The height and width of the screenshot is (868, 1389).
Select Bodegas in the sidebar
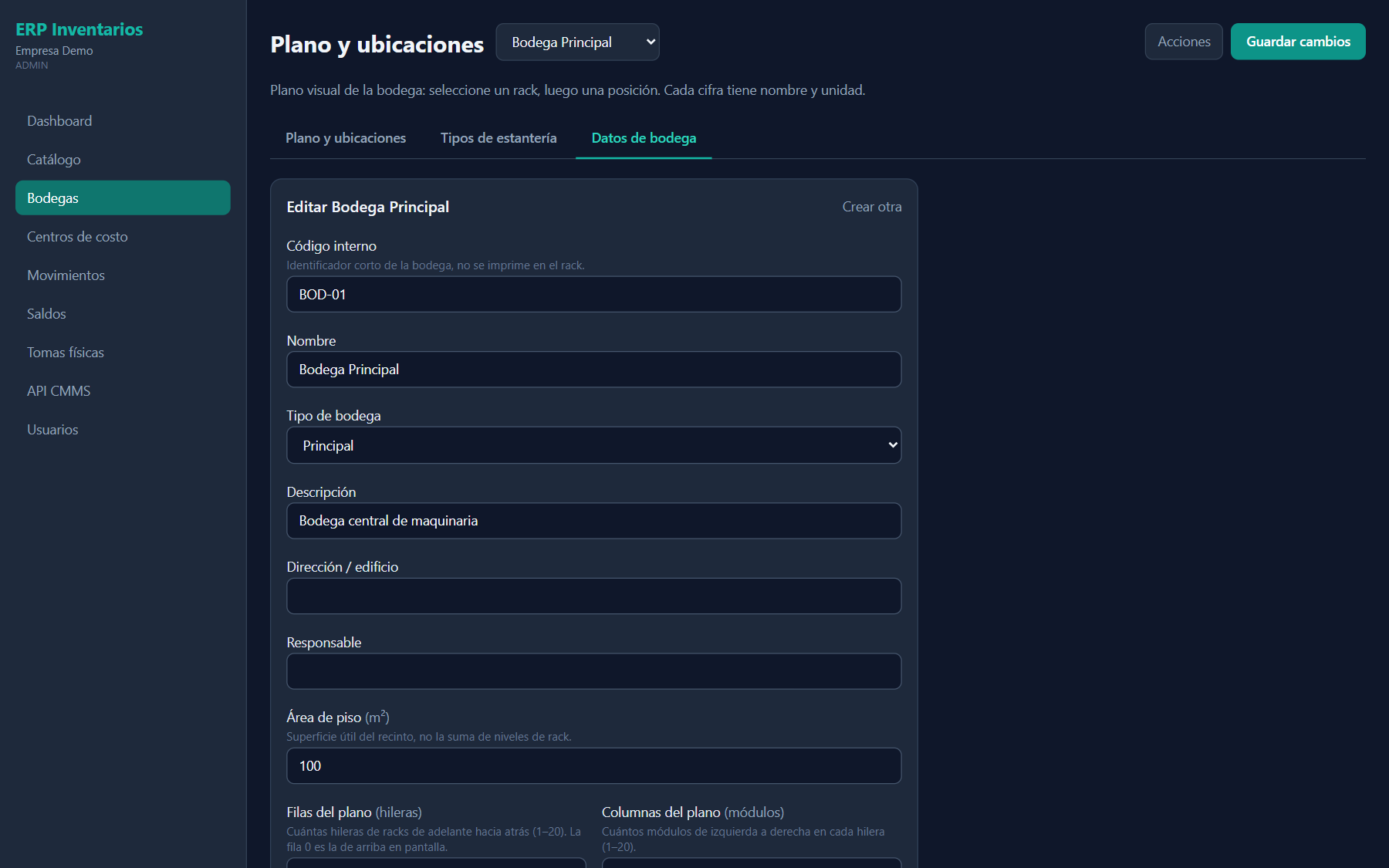(123, 198)
